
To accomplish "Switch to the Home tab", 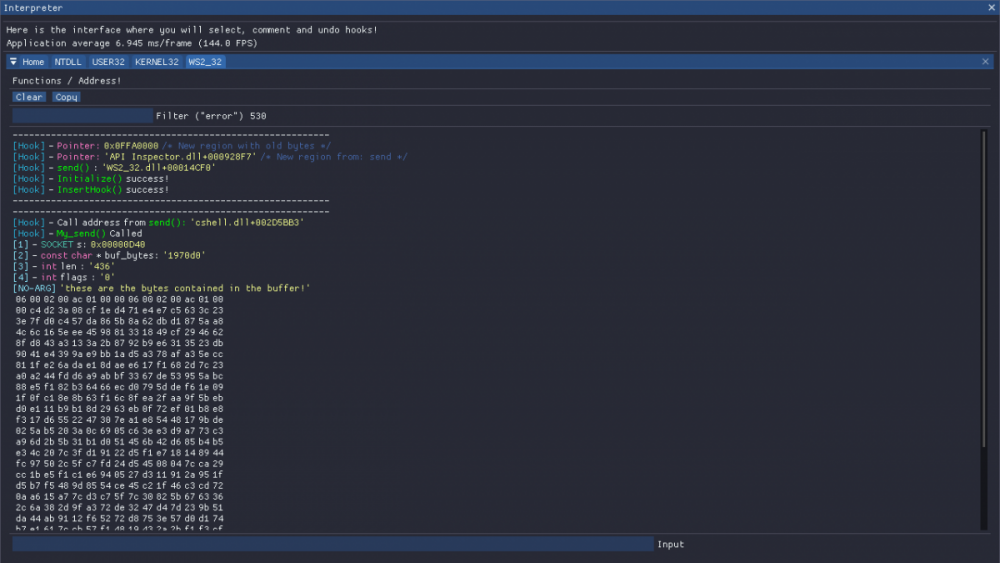I will point(33,62).
